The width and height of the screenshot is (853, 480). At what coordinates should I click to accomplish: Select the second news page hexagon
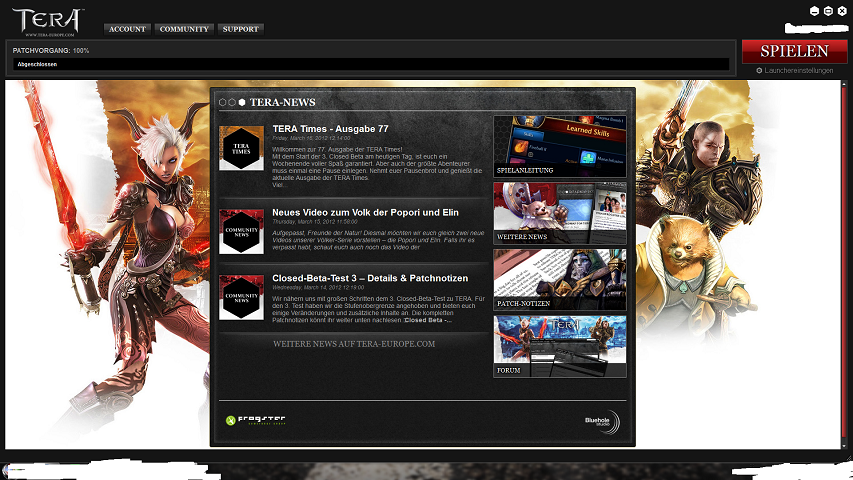(232, 102)
